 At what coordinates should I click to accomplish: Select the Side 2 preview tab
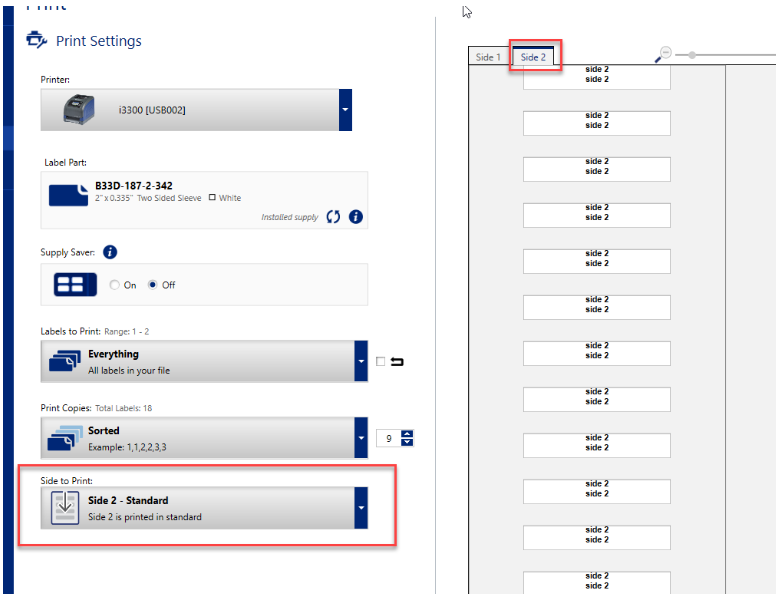(x=533, y=57)
